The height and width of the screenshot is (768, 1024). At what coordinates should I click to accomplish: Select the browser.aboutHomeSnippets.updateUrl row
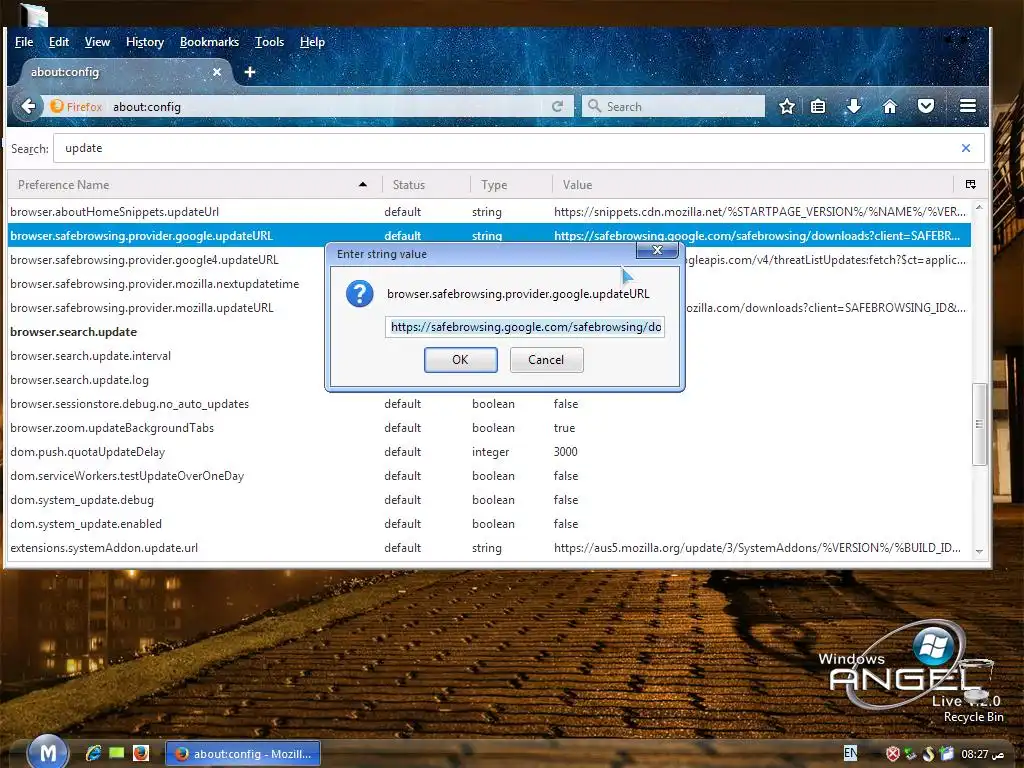coord(489,212)
